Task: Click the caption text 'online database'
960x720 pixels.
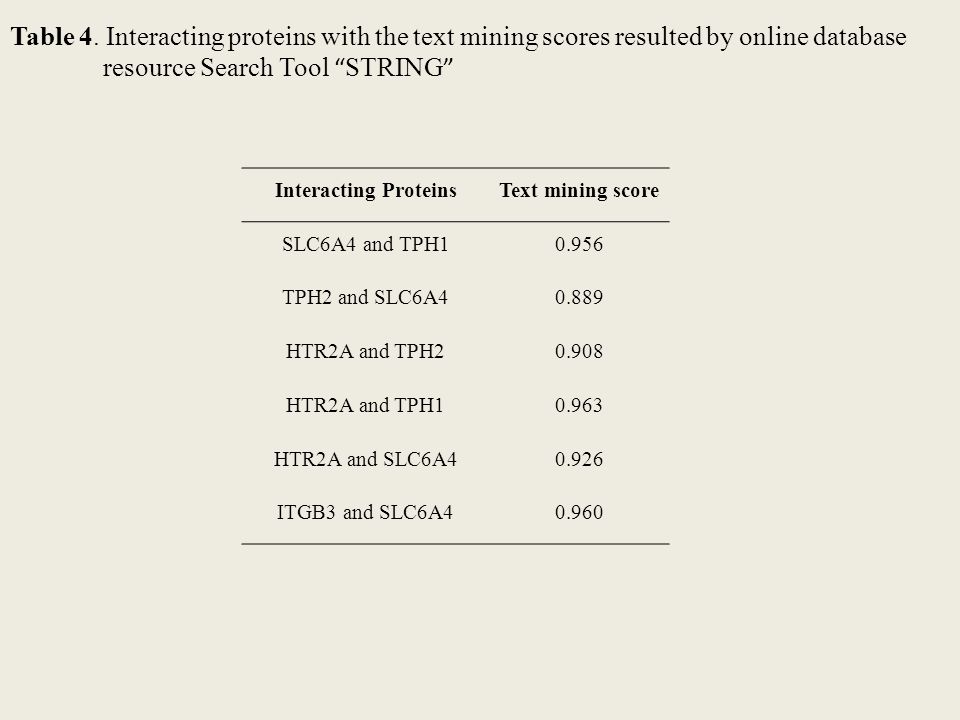Action: coord(822,37)
